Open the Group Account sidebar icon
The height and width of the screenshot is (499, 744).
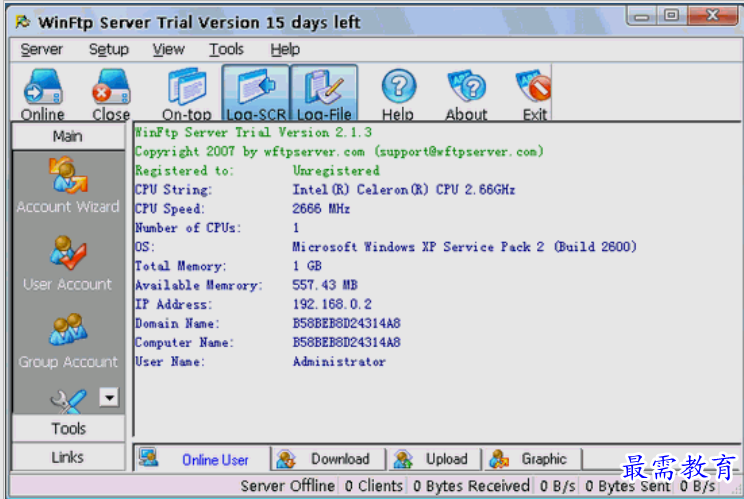(x=68, y=342)
